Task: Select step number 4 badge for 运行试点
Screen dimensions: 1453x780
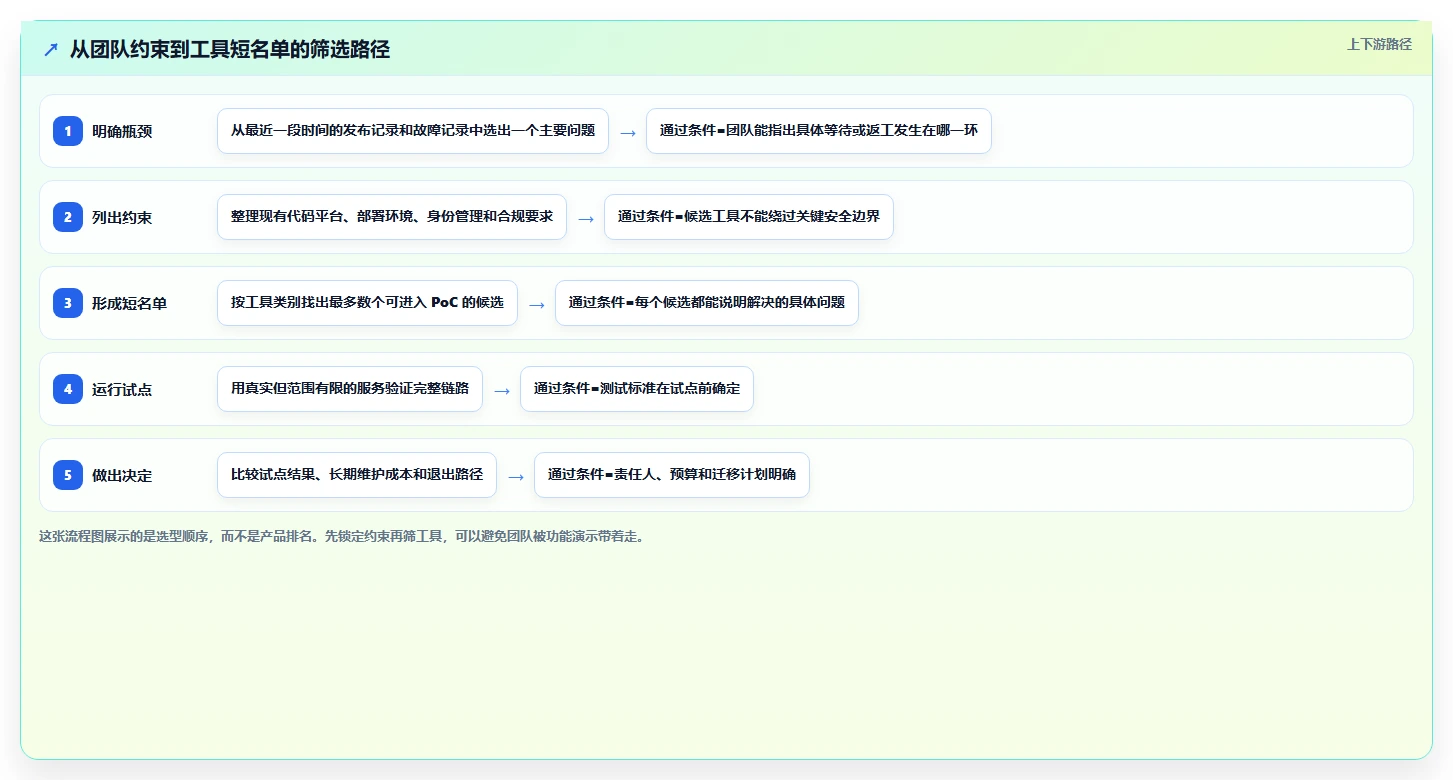Action: click(68, 388)
